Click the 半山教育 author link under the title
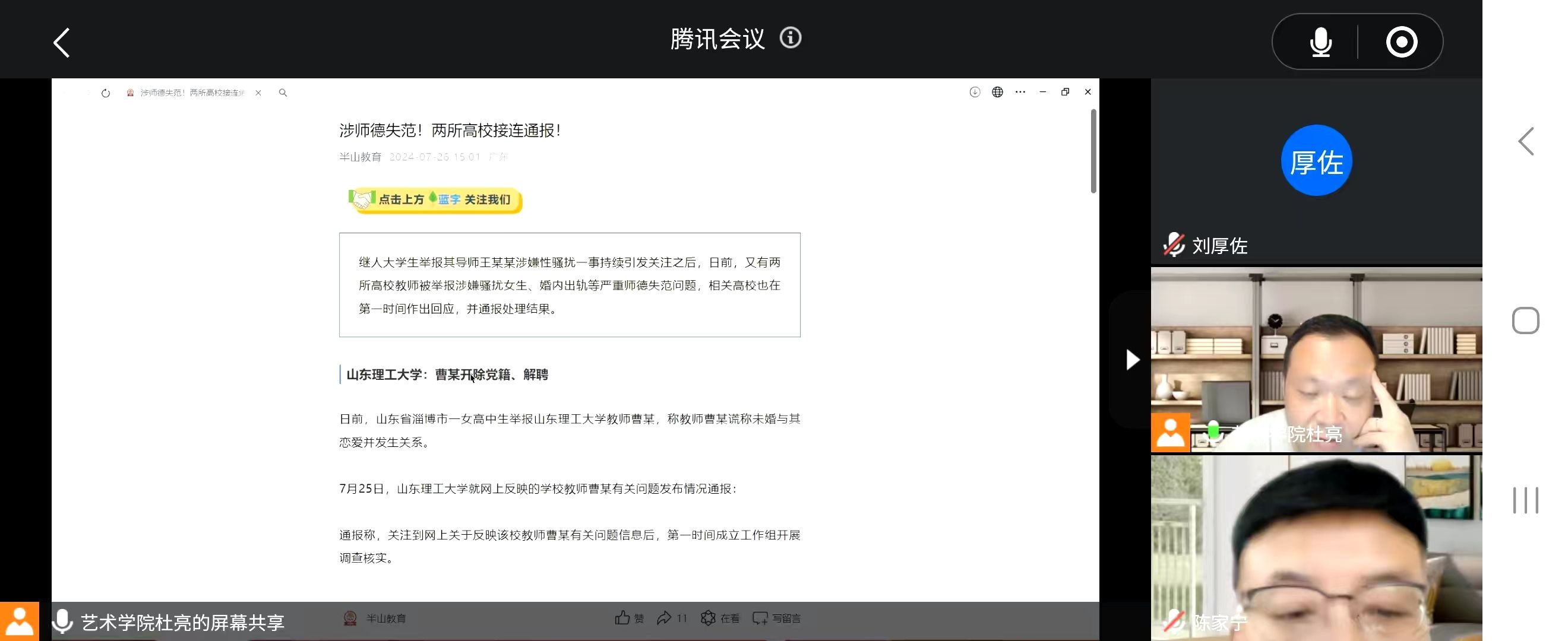 (x=360, y=157)
